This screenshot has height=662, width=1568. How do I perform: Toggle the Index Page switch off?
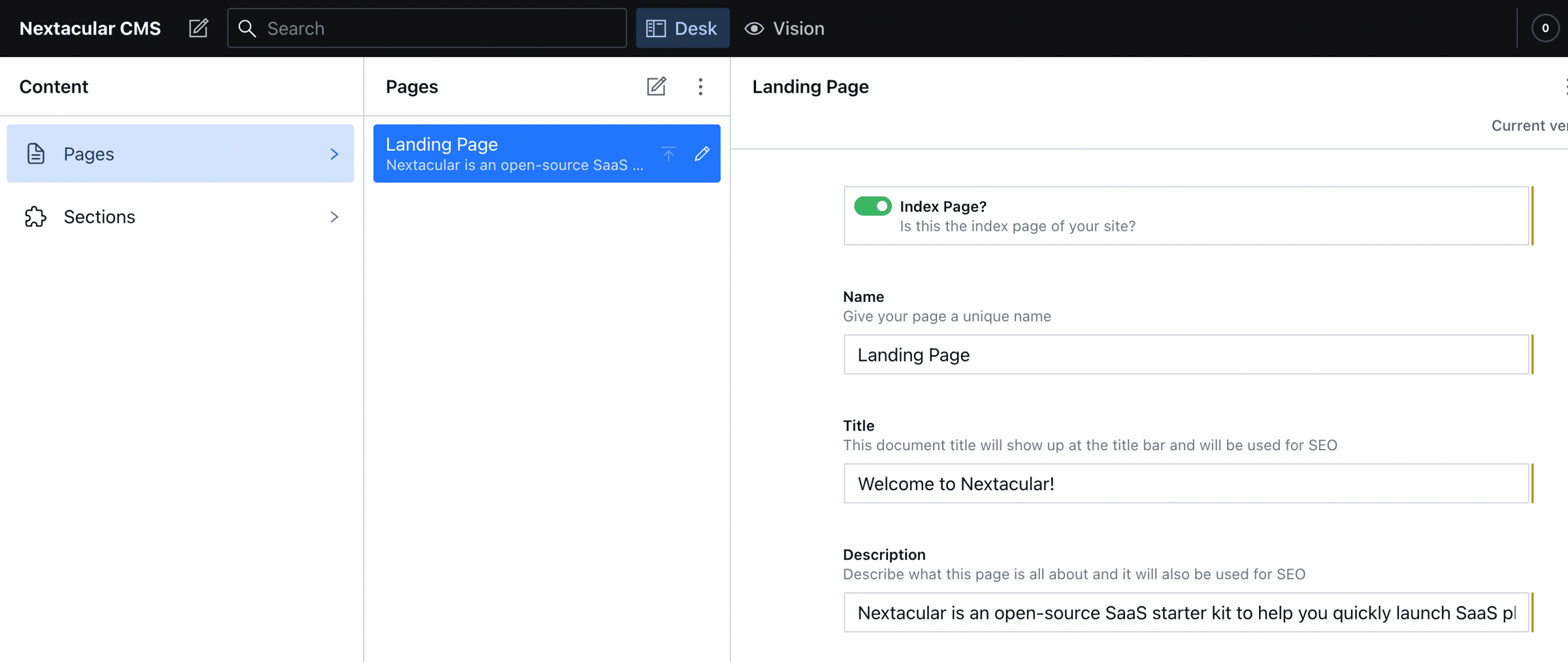point(872,206)
